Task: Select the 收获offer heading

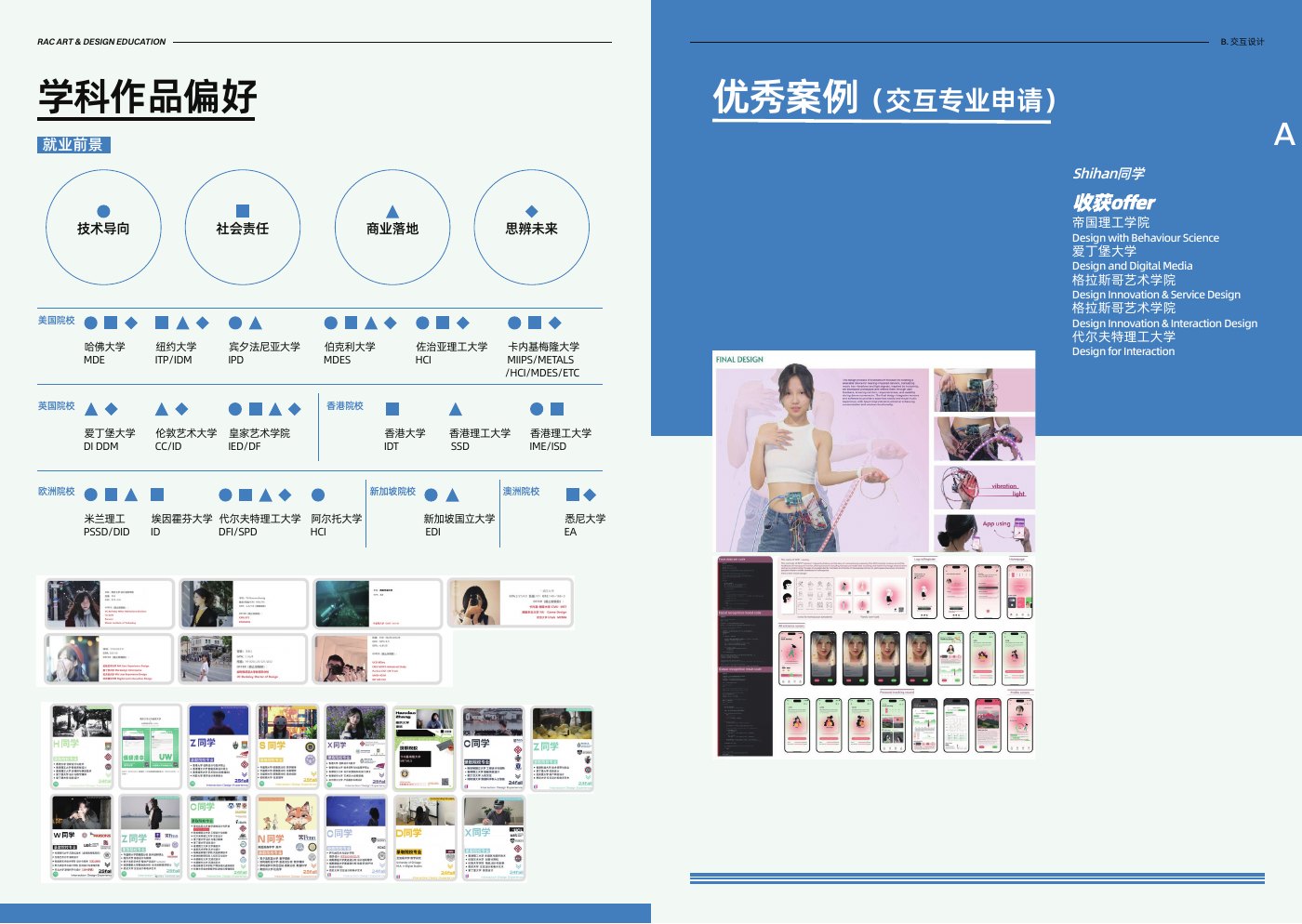Action: click(1113, 203)
